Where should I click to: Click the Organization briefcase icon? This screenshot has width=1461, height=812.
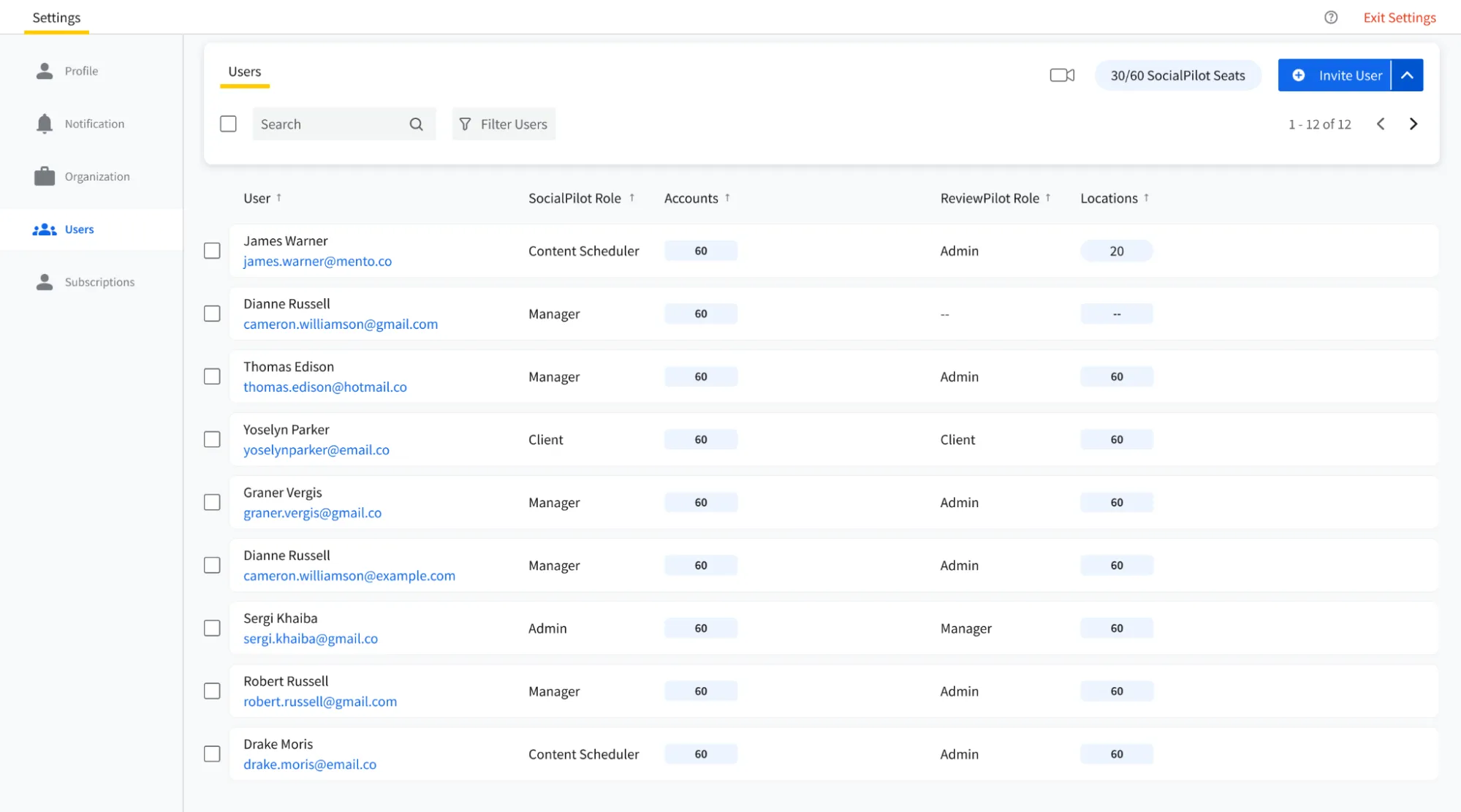click(x=45, y=176)
